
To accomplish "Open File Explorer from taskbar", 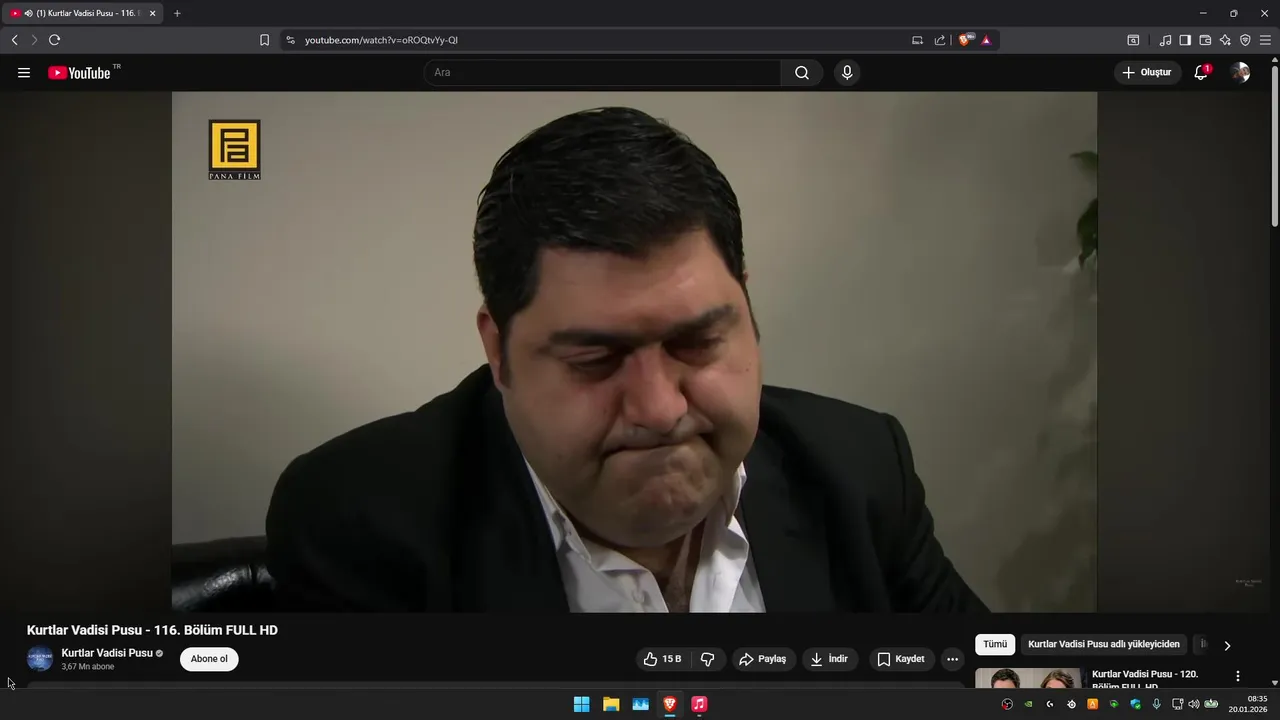I will pos(611,704).
